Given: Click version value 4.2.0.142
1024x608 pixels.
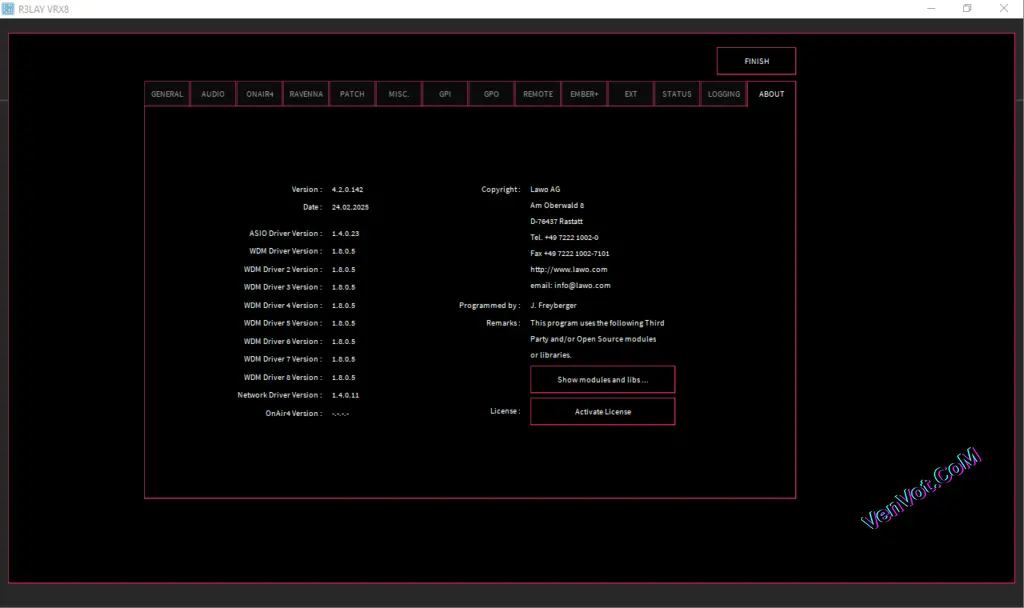Looking at the screenshot, I should pyautogui.click(x=347, y=189).
